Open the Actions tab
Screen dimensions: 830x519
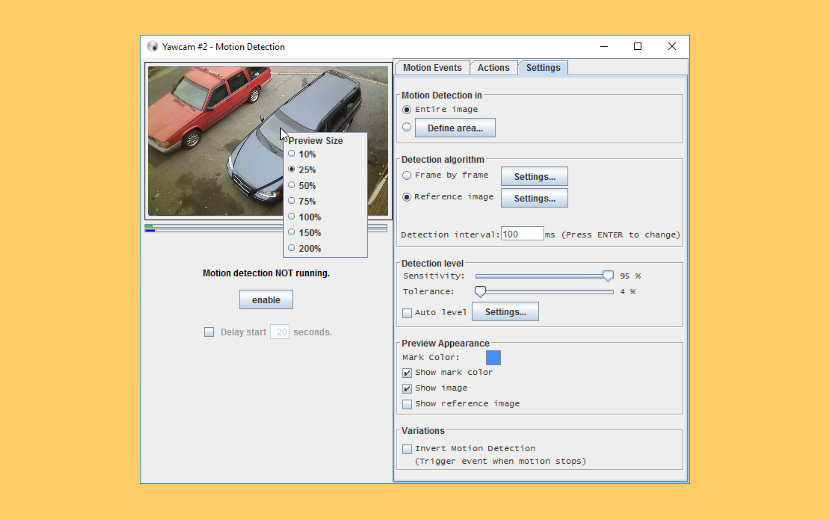[x=493, y=68]
